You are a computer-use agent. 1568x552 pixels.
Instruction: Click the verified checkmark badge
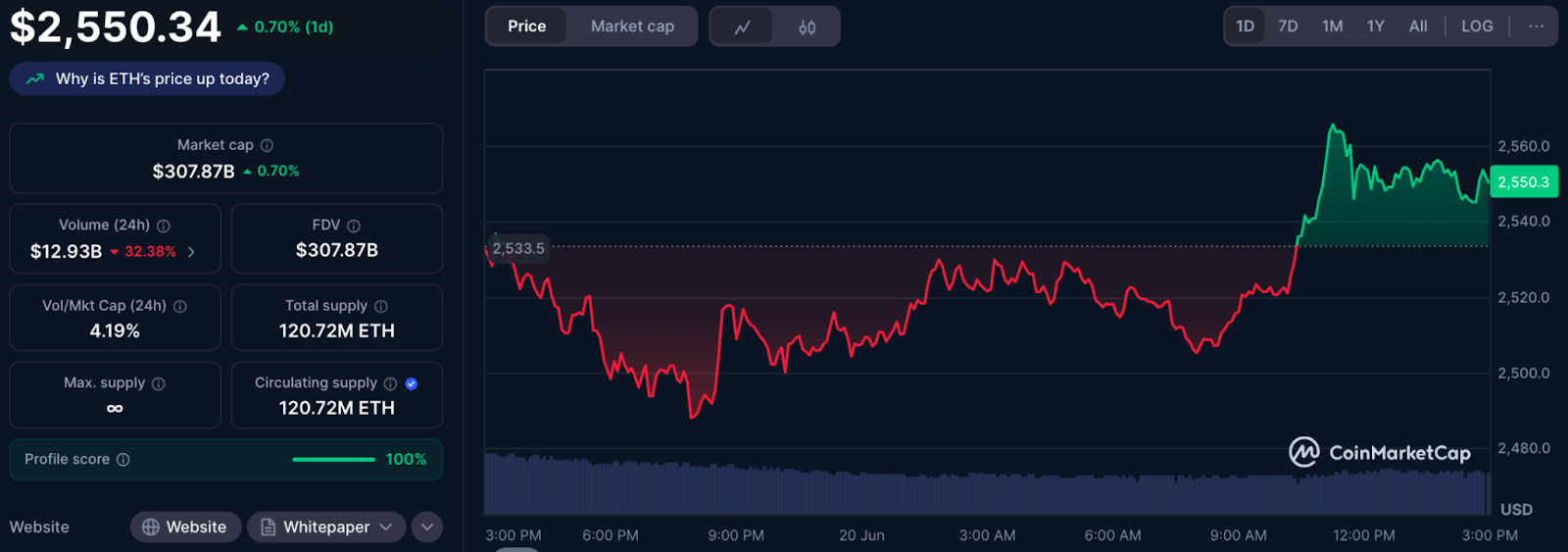pos(412,383)
